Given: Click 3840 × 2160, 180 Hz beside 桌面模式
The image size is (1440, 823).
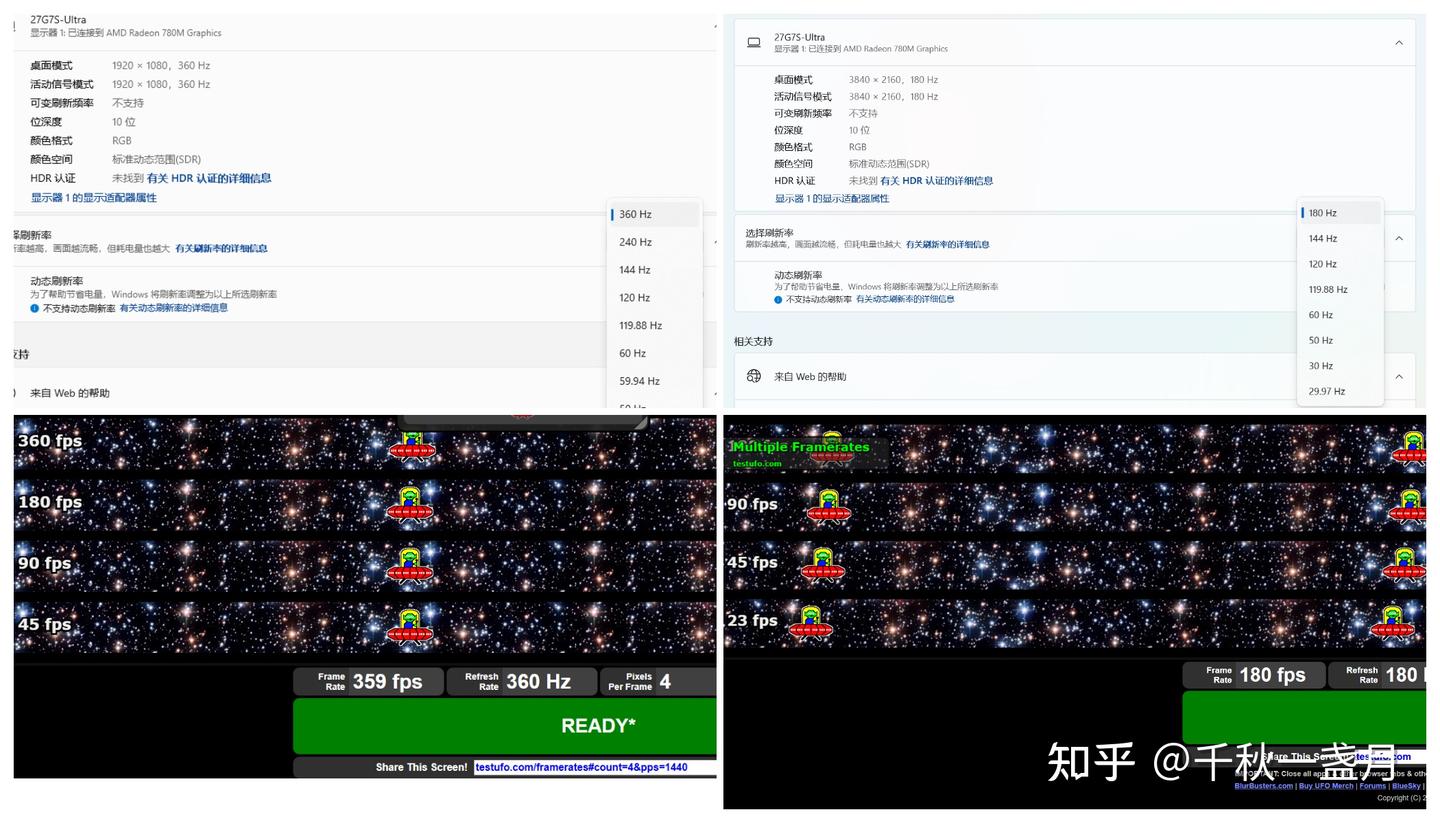Looking at the screenshot, I should (x=893, y=80).
